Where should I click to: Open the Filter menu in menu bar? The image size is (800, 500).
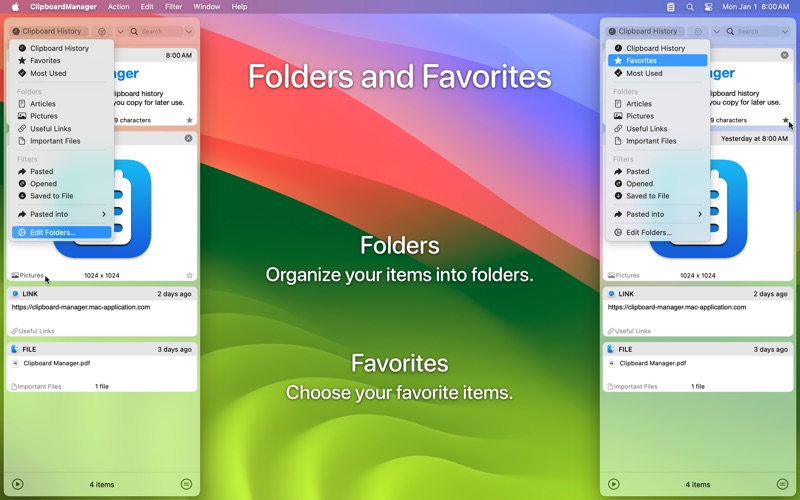(173, 7)
